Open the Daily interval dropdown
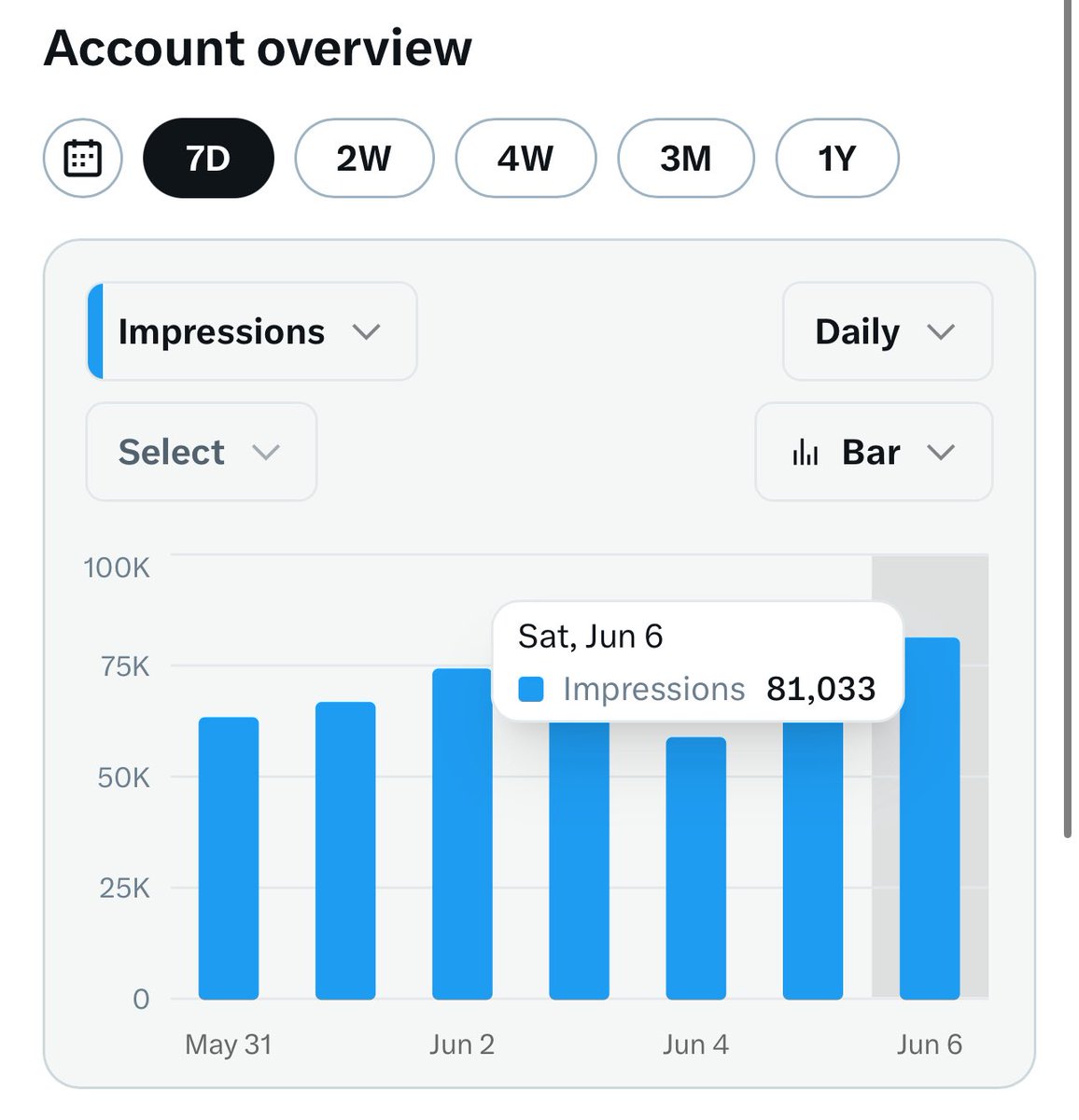The height and width of the screenshot is (1120, 1079). tap(887, 331)
